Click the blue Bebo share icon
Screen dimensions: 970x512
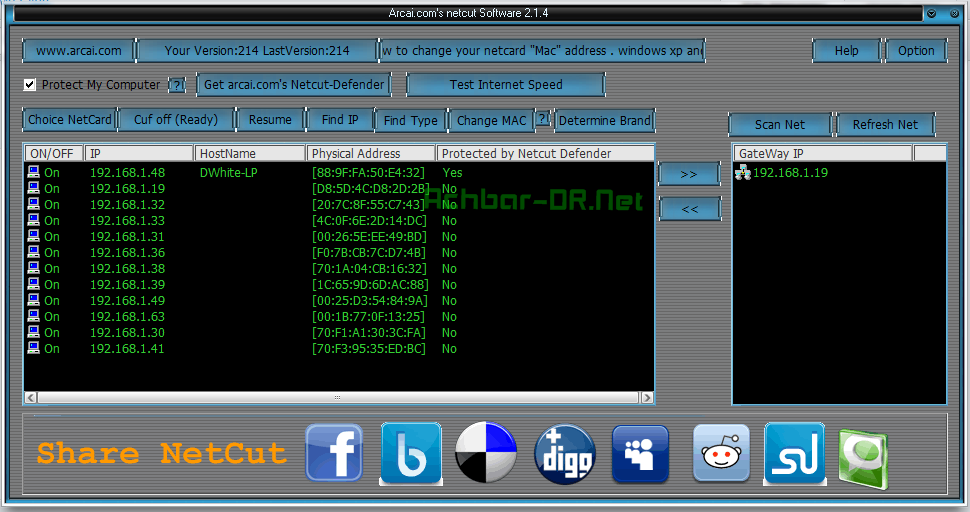(411, 453)
